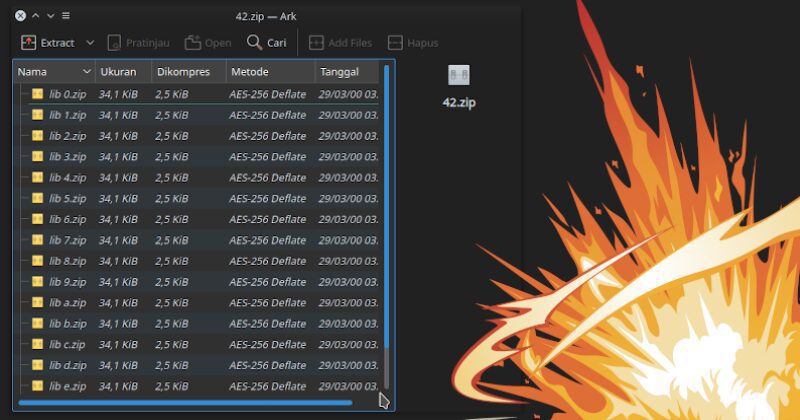Sort by the Ukuran column header
The width and height of the screenshot is (800, 420).
(x=123, y=72)
